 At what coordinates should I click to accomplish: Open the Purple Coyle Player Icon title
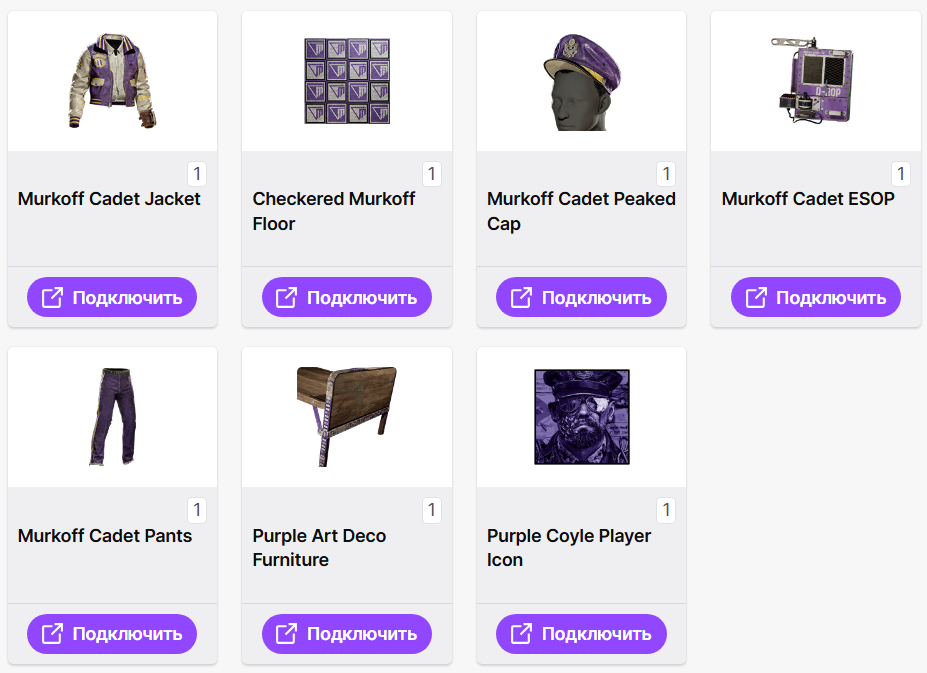569,548
